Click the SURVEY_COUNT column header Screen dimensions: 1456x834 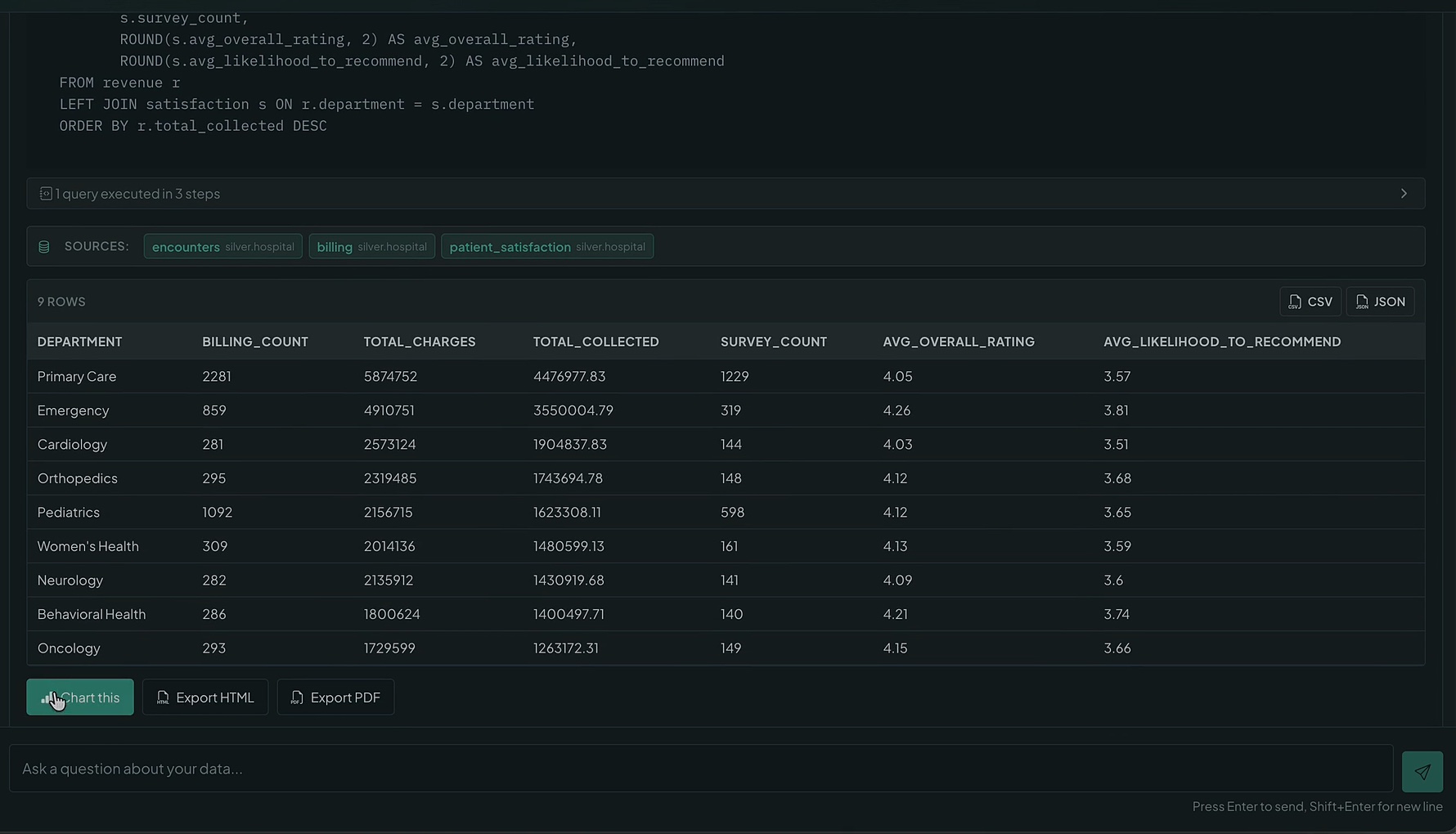point(773,342)
